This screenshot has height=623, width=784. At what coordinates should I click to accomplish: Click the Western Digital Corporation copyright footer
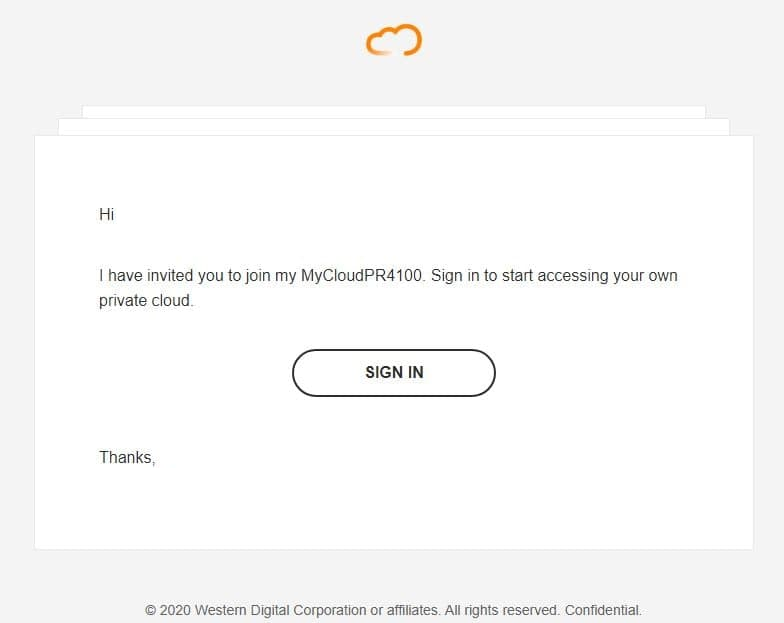tap(393, 610)
